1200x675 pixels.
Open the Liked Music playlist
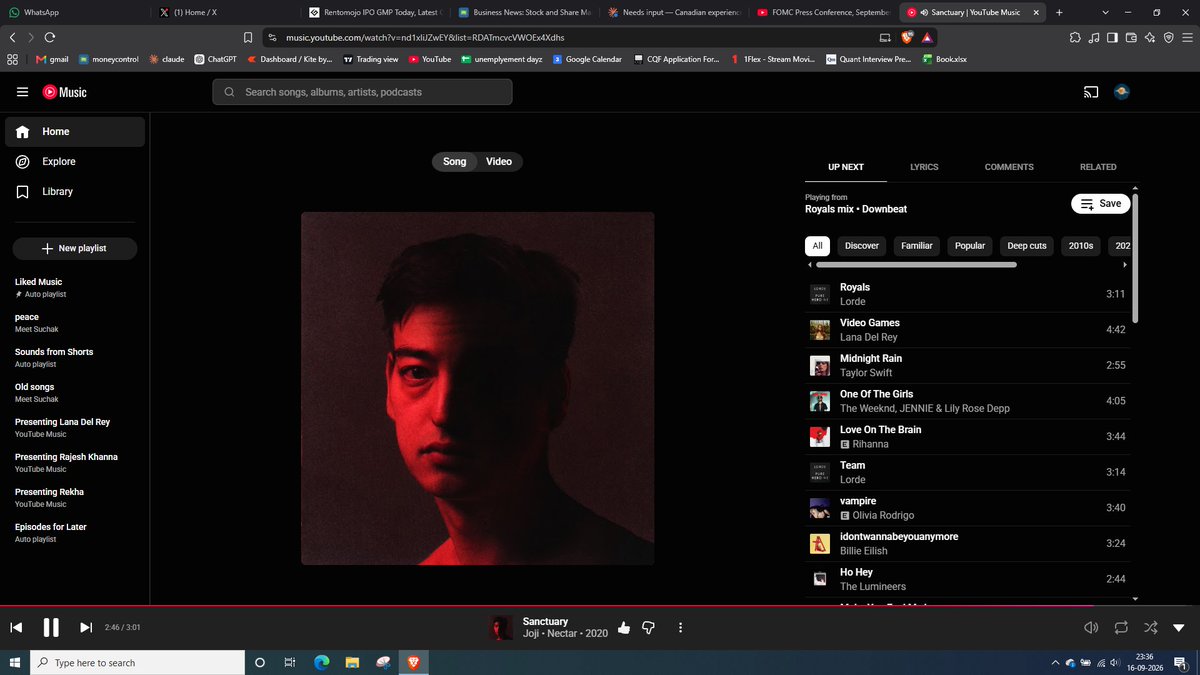tap(75, 288)
